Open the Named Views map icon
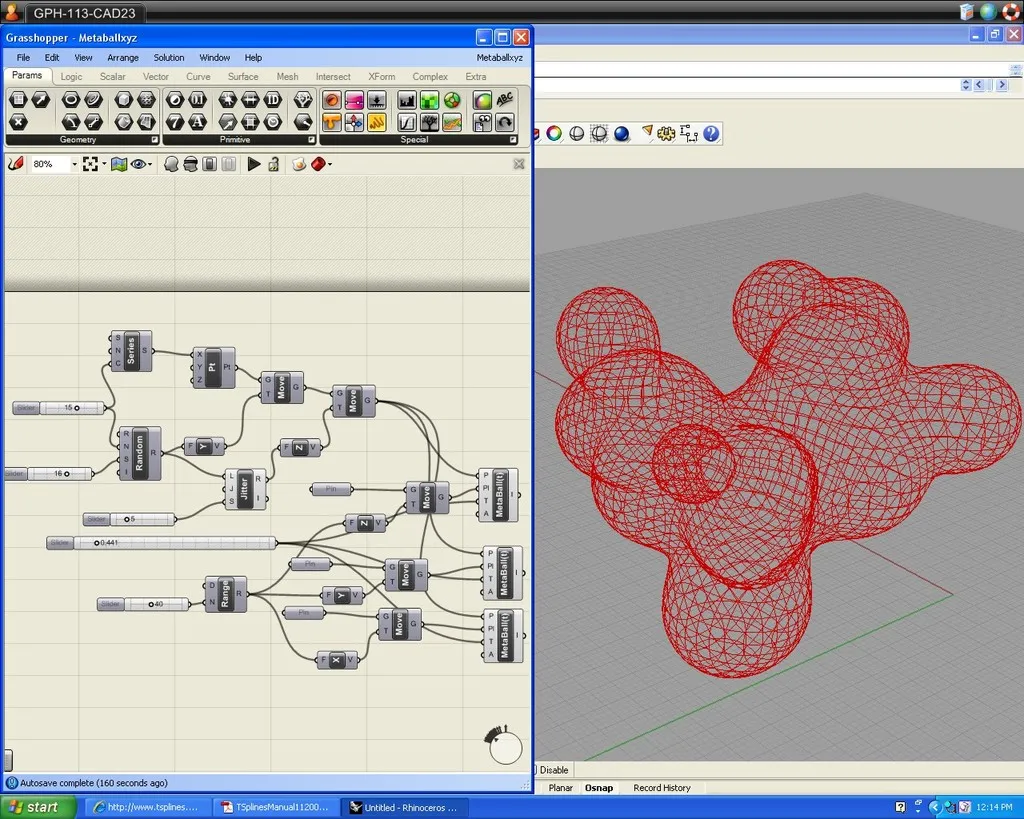The height and width of the screenshot is (819, 1024). tap(118, 164)
